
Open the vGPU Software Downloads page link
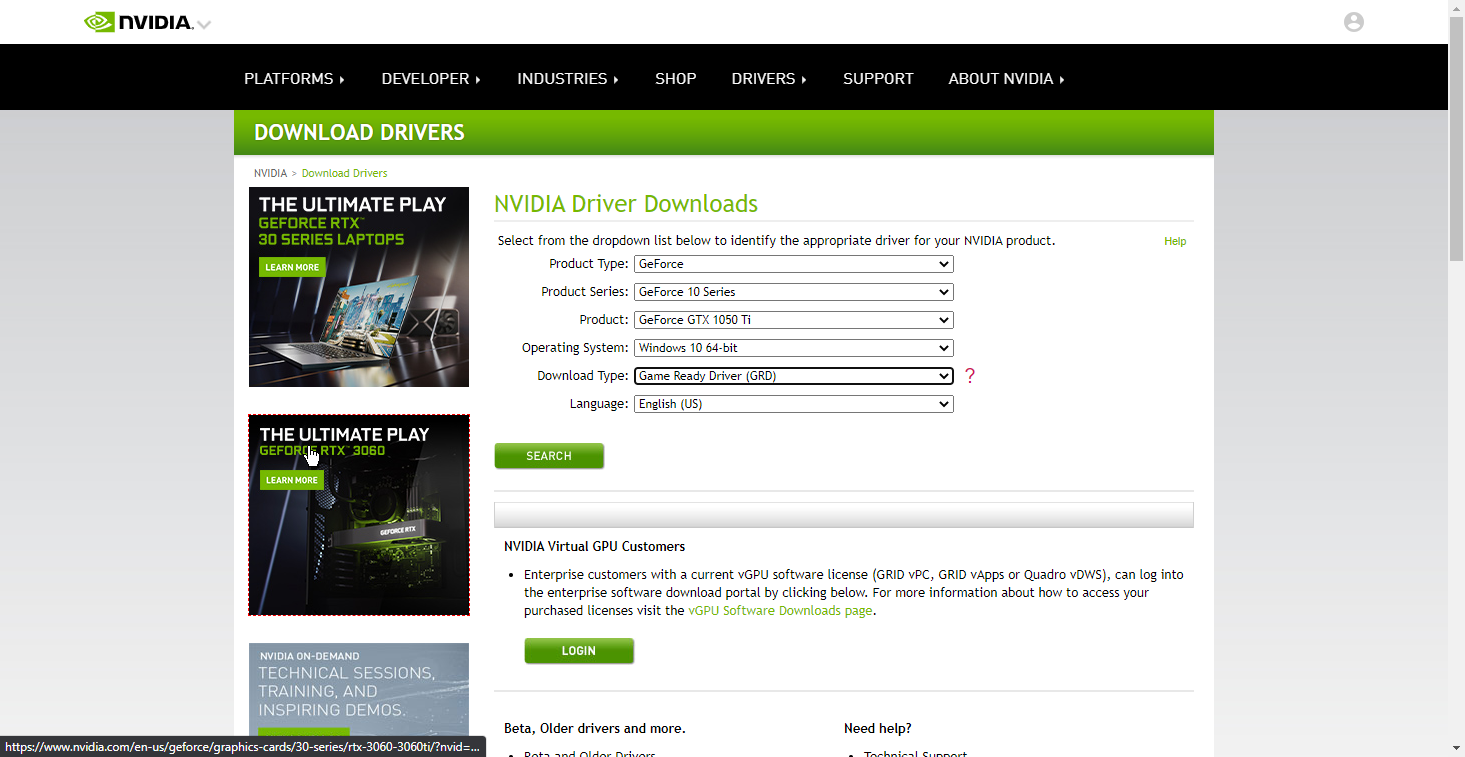780,611
